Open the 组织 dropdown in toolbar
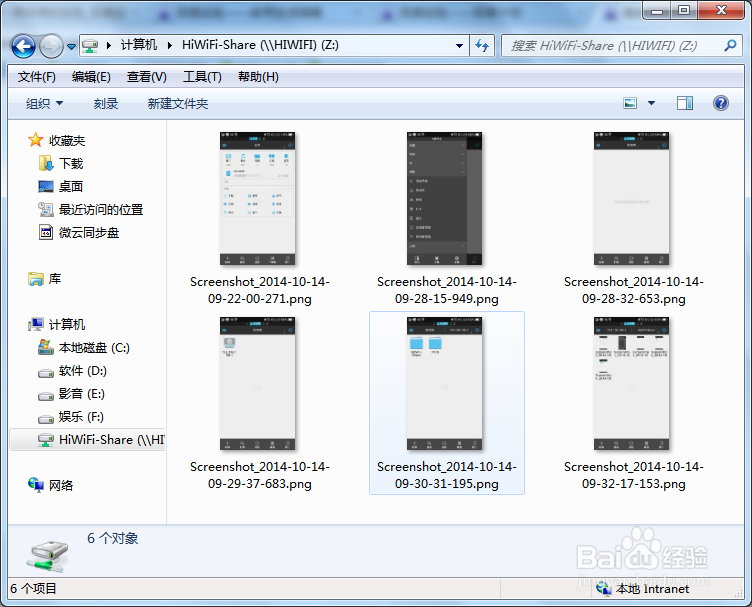Image resolution: width=752 pixels, height=607 pixels. pyautogui.click(x=44, y=104)
